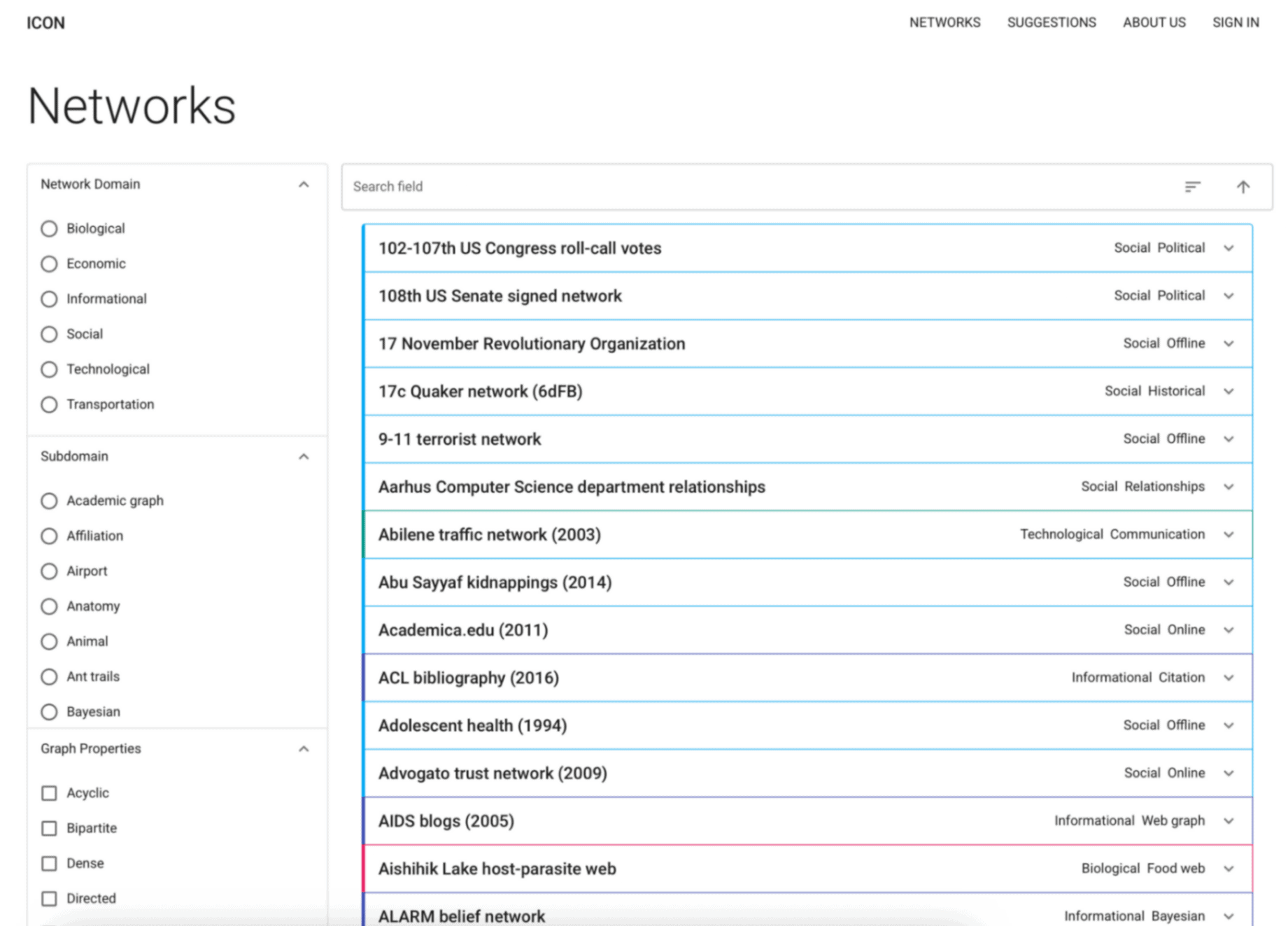Viewport: 1288px width, 926px height.
Task: Select the Biological network domain
Action: (x=49, y=228)
